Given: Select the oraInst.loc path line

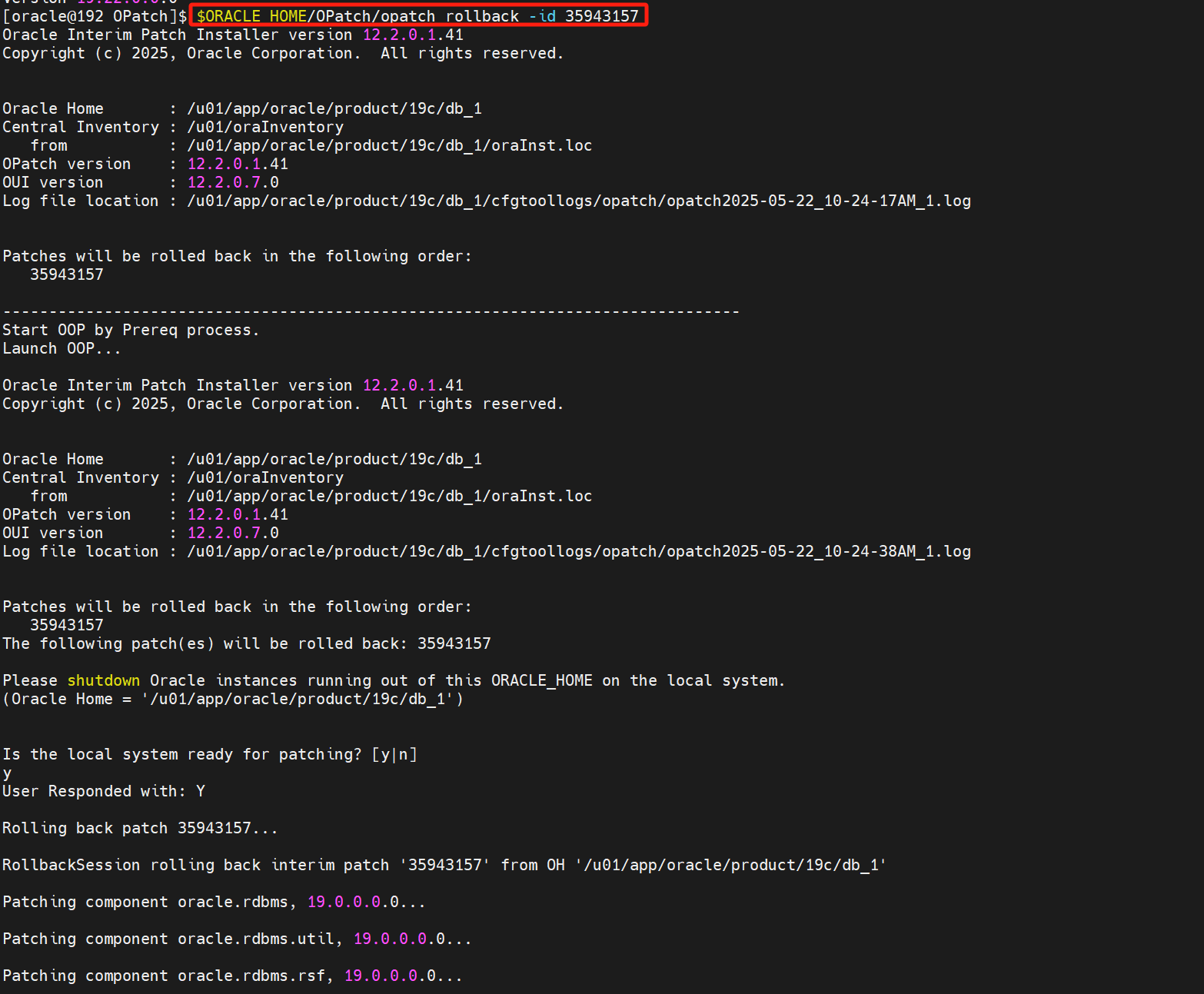Looking at the screenshot, I should tap(389, 145).
